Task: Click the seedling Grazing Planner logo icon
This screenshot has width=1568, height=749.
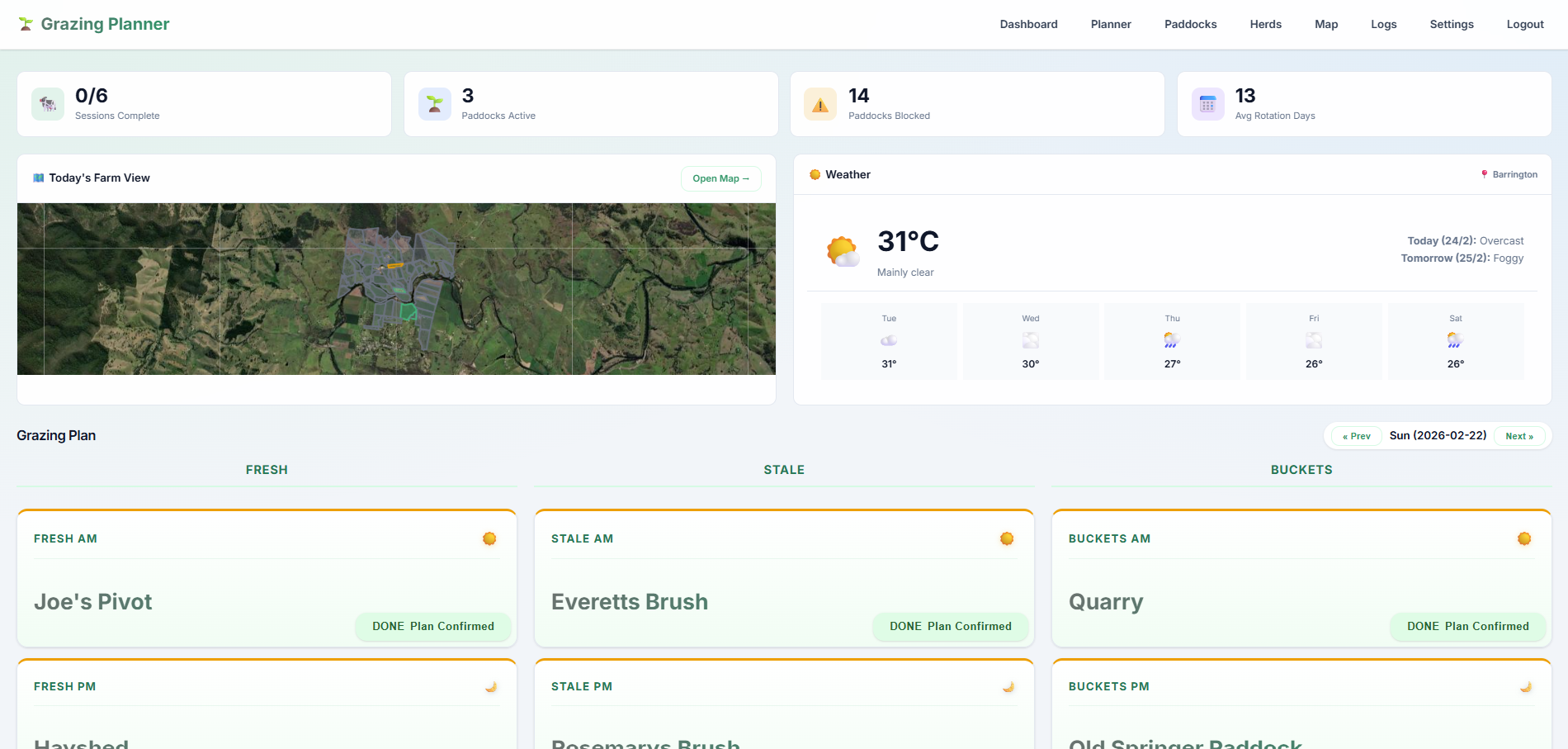Action: (25, 24)
